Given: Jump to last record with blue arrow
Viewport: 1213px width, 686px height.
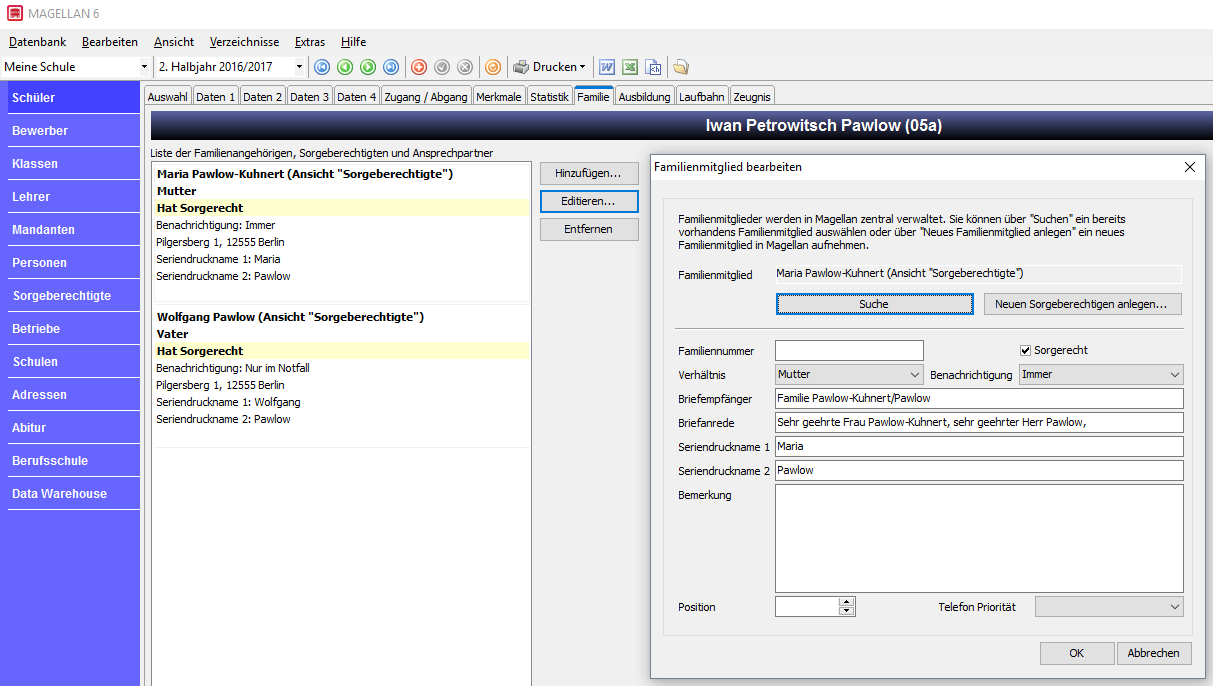Looking at the screenshot, I should click(x=391, y=67).
